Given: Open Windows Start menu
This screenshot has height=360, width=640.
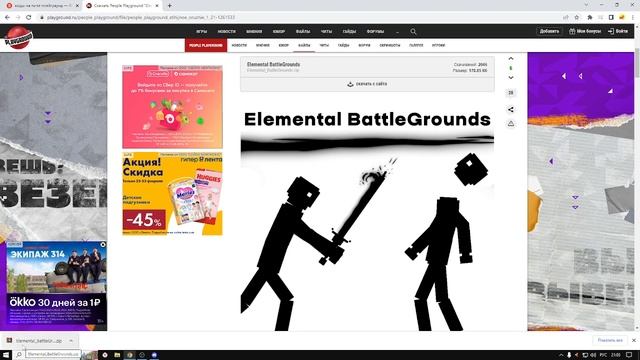Looking at the screenshot, I should click(x=6, y=355).
